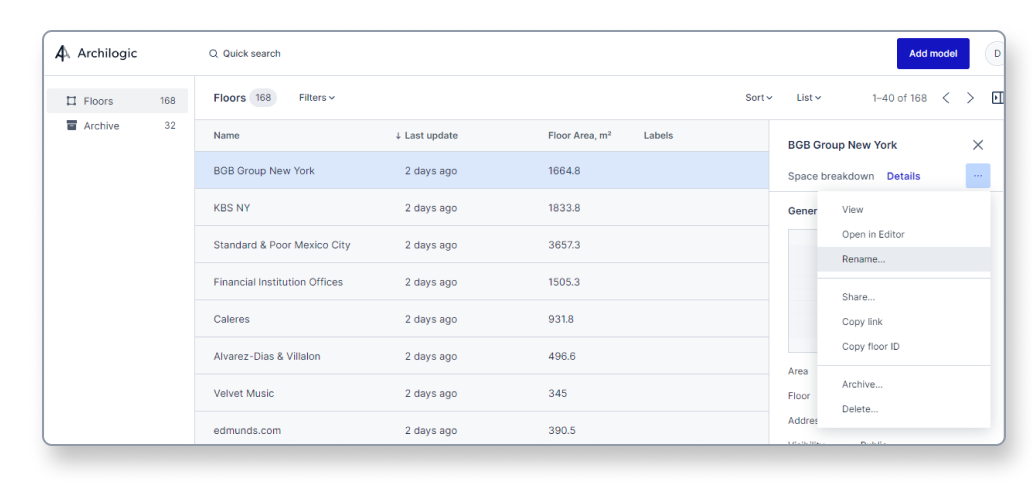Click the Quick search magnifier icon
Screen dimensions: 1032x488
(x=213, y=54)
